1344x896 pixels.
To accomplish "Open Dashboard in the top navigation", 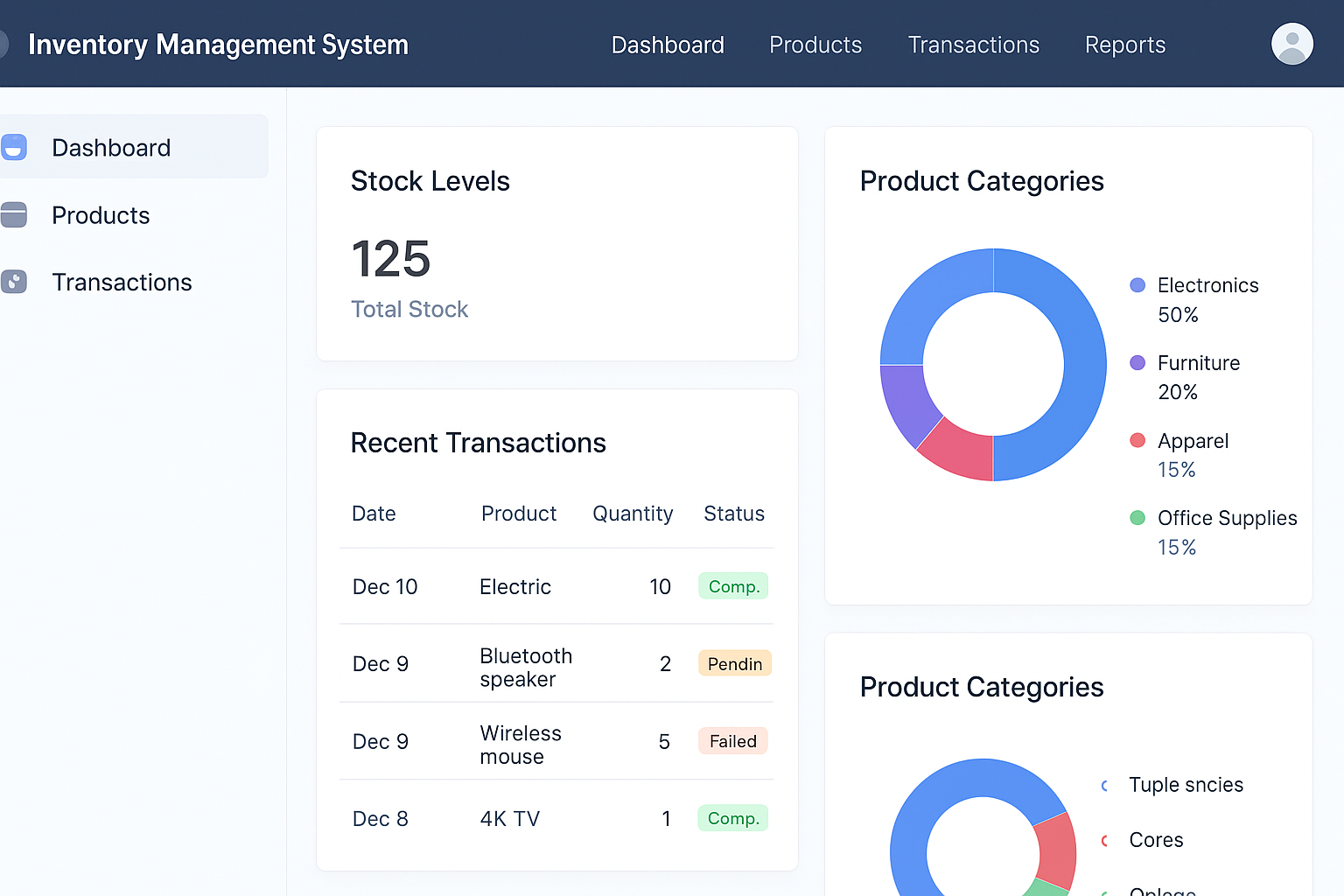I will (x=668, y=45).
